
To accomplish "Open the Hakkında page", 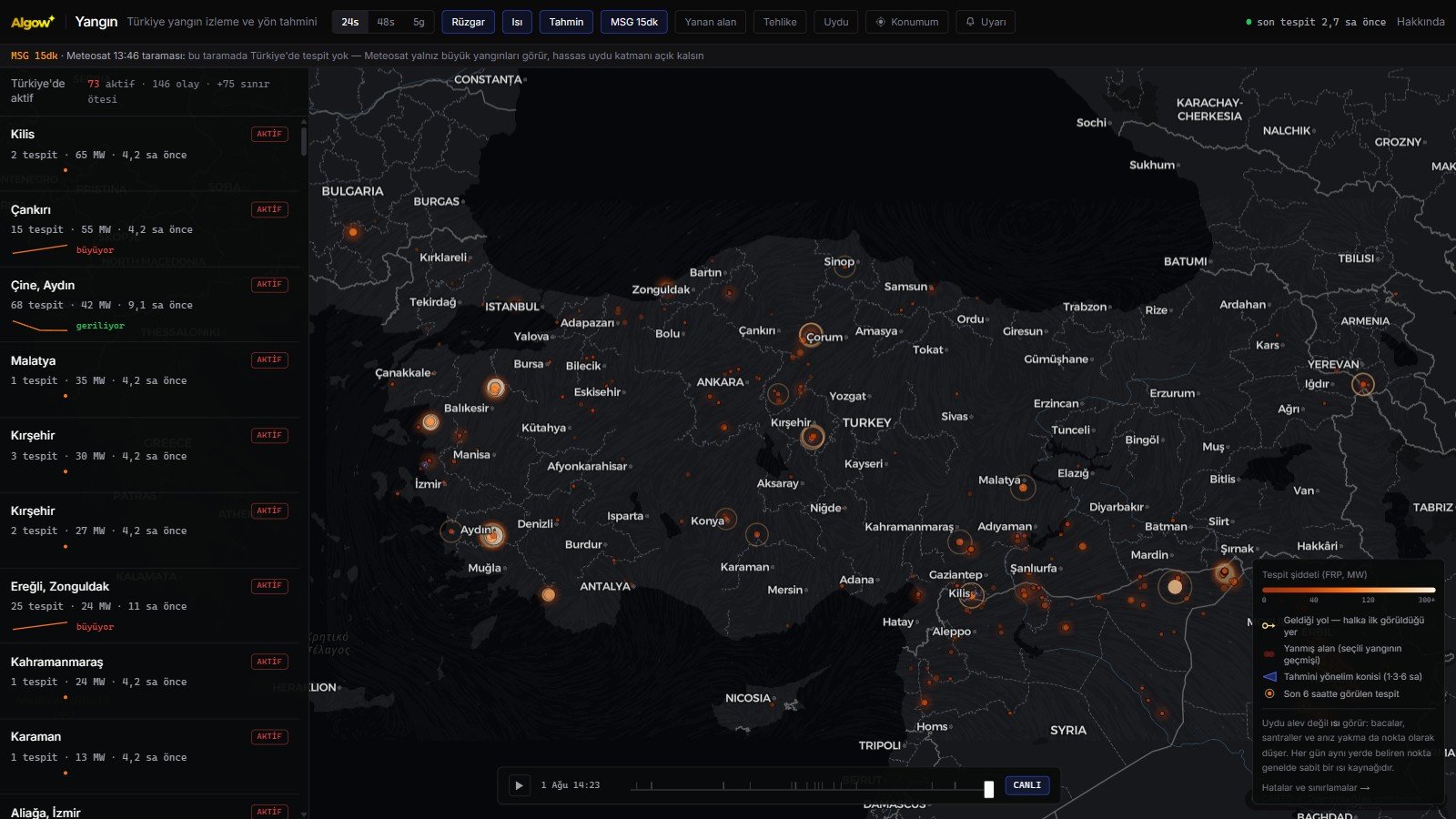I will (x=1421, y=22).
